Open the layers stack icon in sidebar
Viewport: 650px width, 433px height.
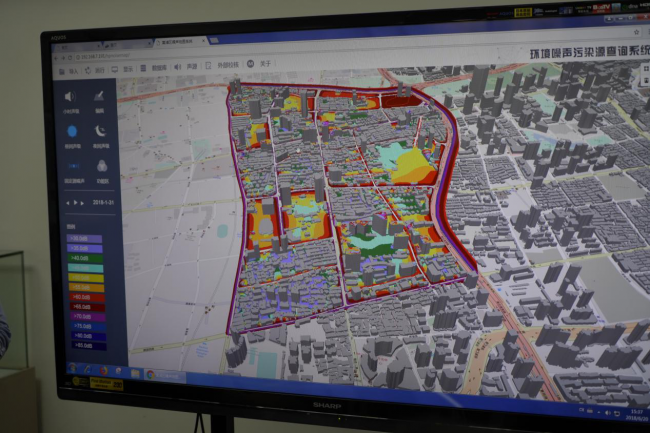[x=100, y=168]
